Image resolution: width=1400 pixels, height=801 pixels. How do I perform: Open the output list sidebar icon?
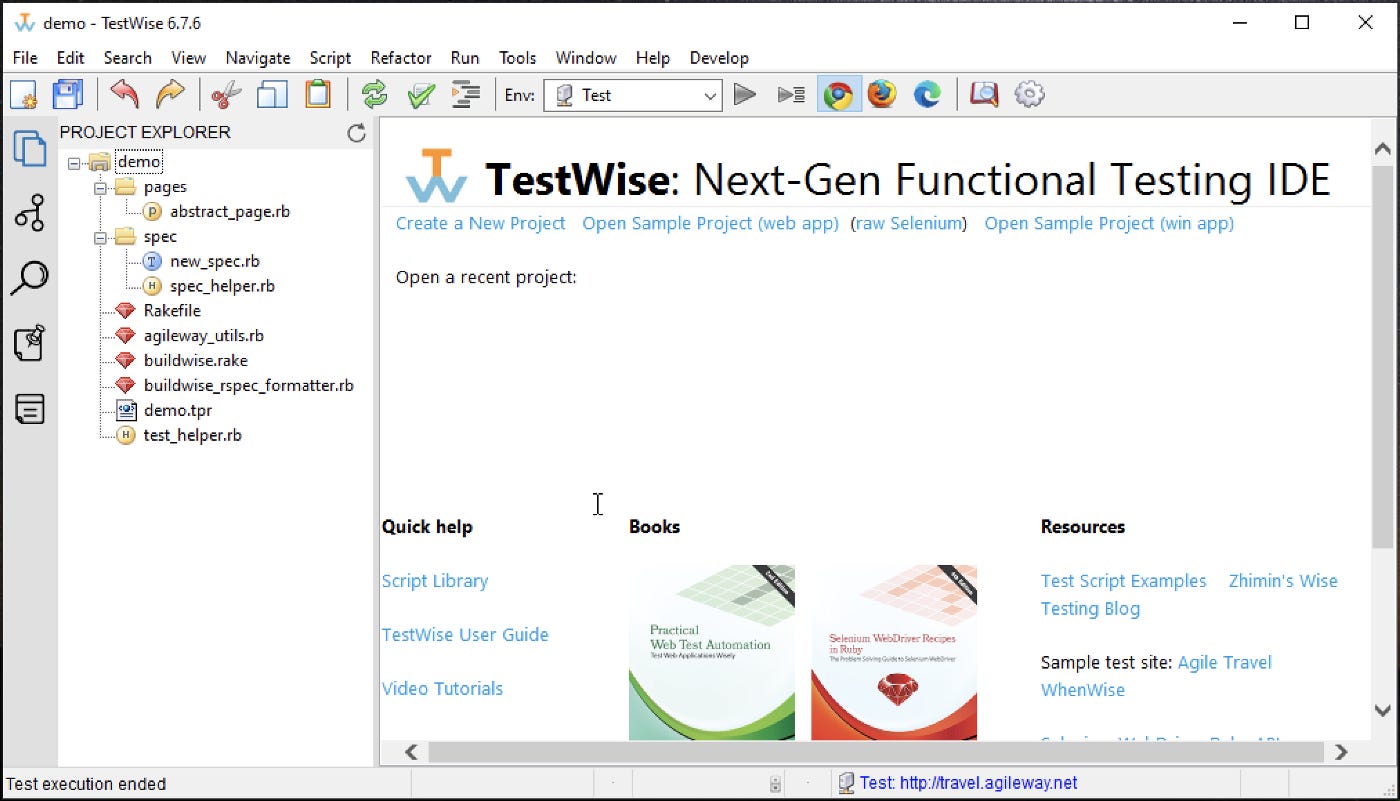pos(29,408)
